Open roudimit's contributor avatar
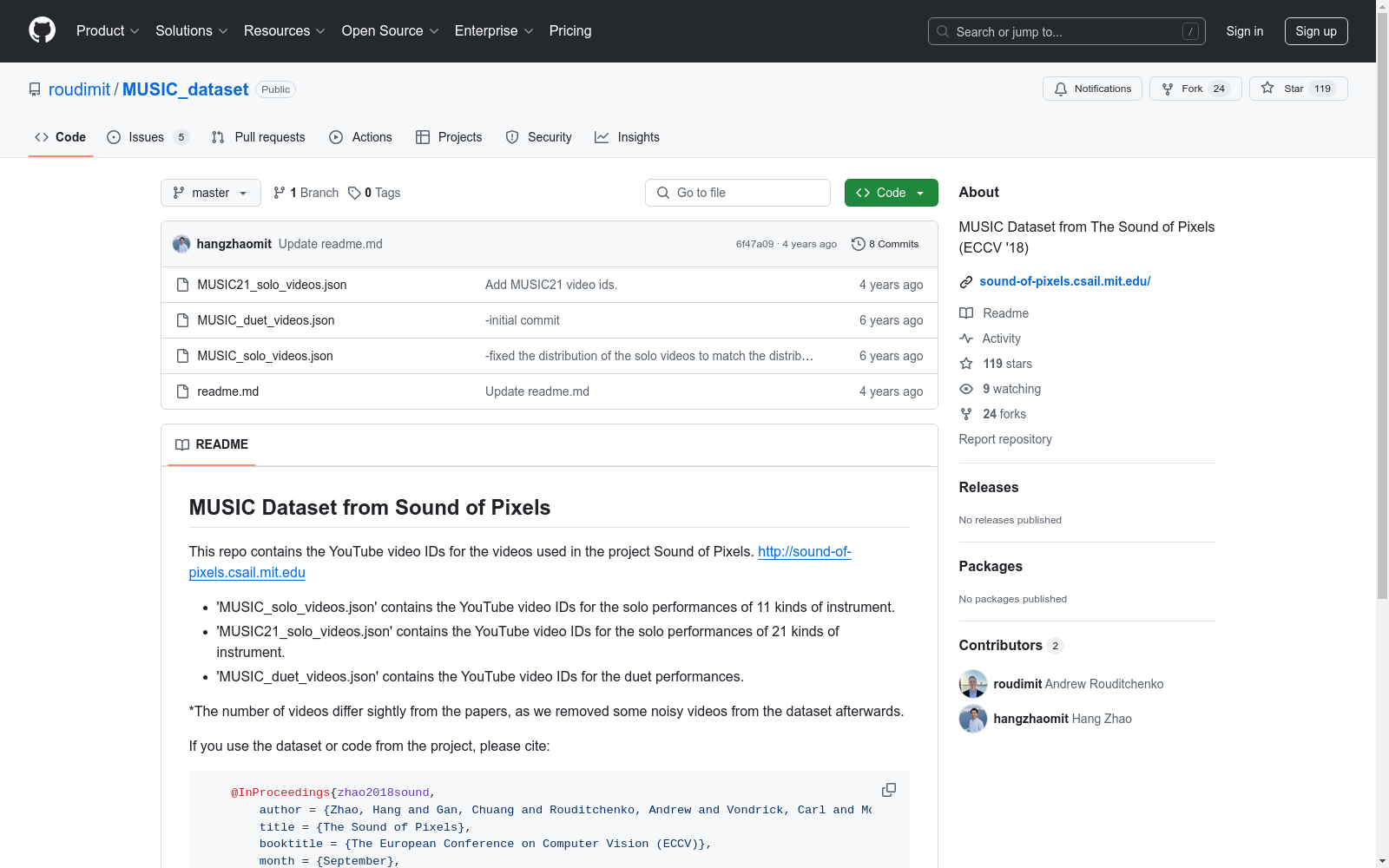 click(x=973, y=684)
